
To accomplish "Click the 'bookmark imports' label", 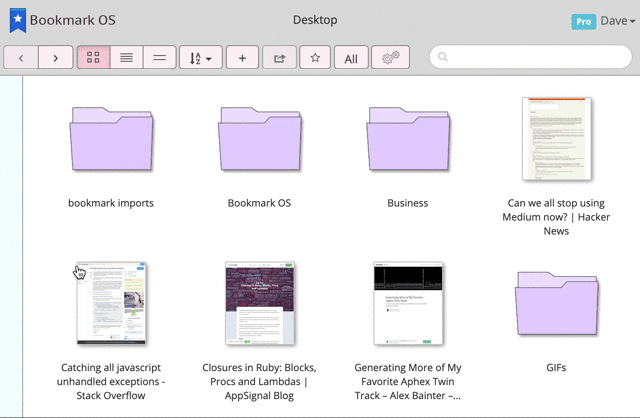I will coord(111,203).
